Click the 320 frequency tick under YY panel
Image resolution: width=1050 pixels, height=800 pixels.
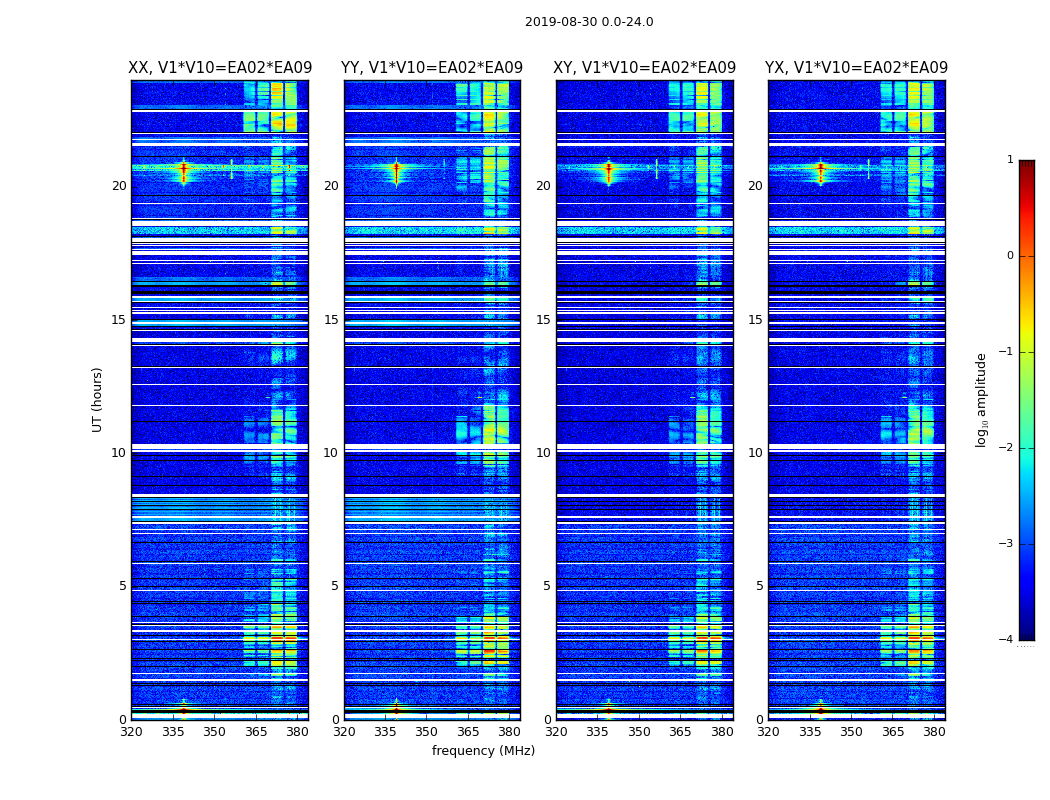click(x=344, y=732)
